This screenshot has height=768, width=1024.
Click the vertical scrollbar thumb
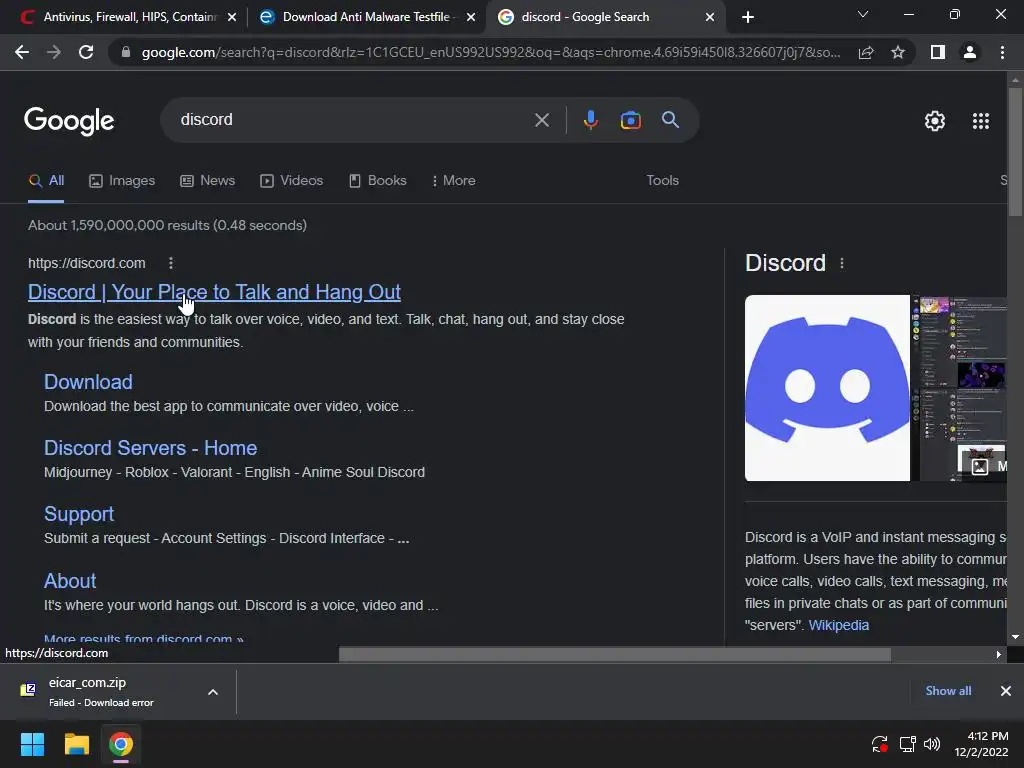(1015, 152)
